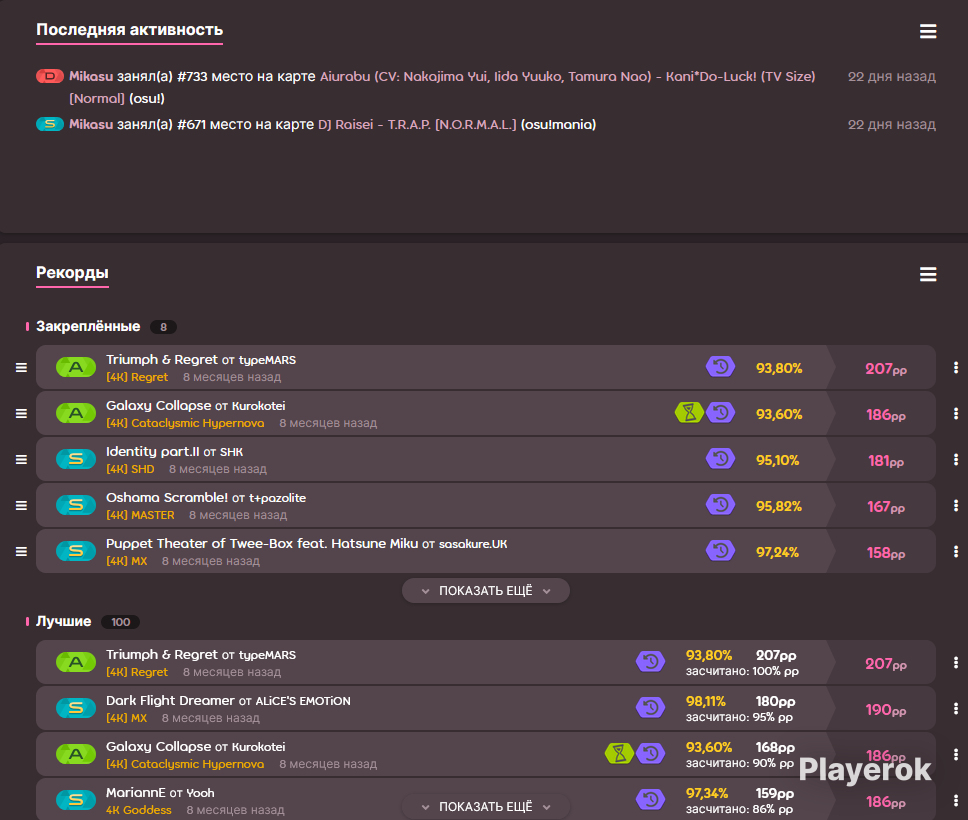Viewport: 968px width, 820px height.
Task: Grab the reorder handle for pinned Galaxy Collapse
Action: pyautogui.click(x=21, y=414)
